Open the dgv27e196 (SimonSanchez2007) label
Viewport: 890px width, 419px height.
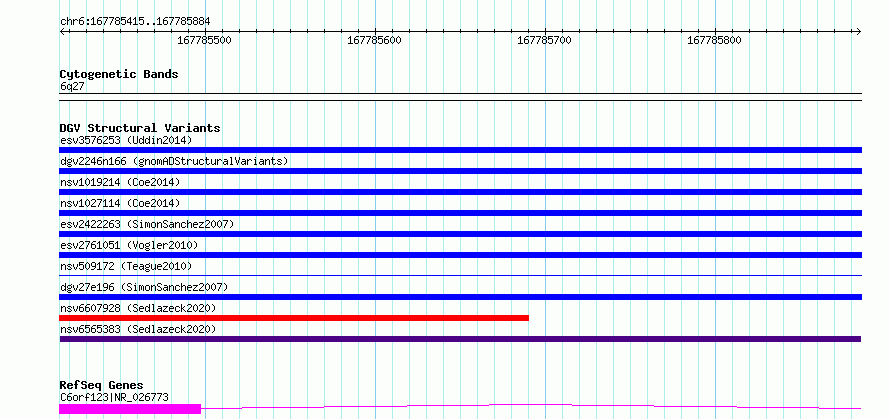click(x=144, y=287)
